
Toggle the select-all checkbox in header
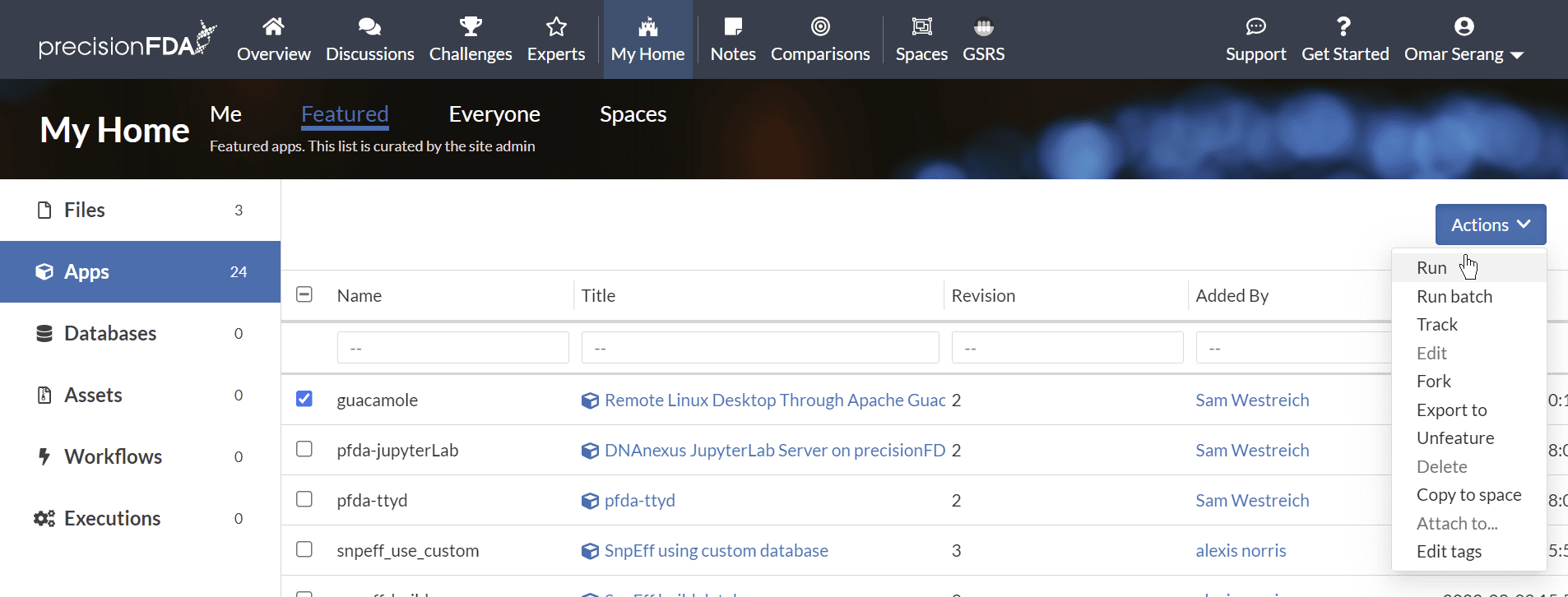point(304,294)
